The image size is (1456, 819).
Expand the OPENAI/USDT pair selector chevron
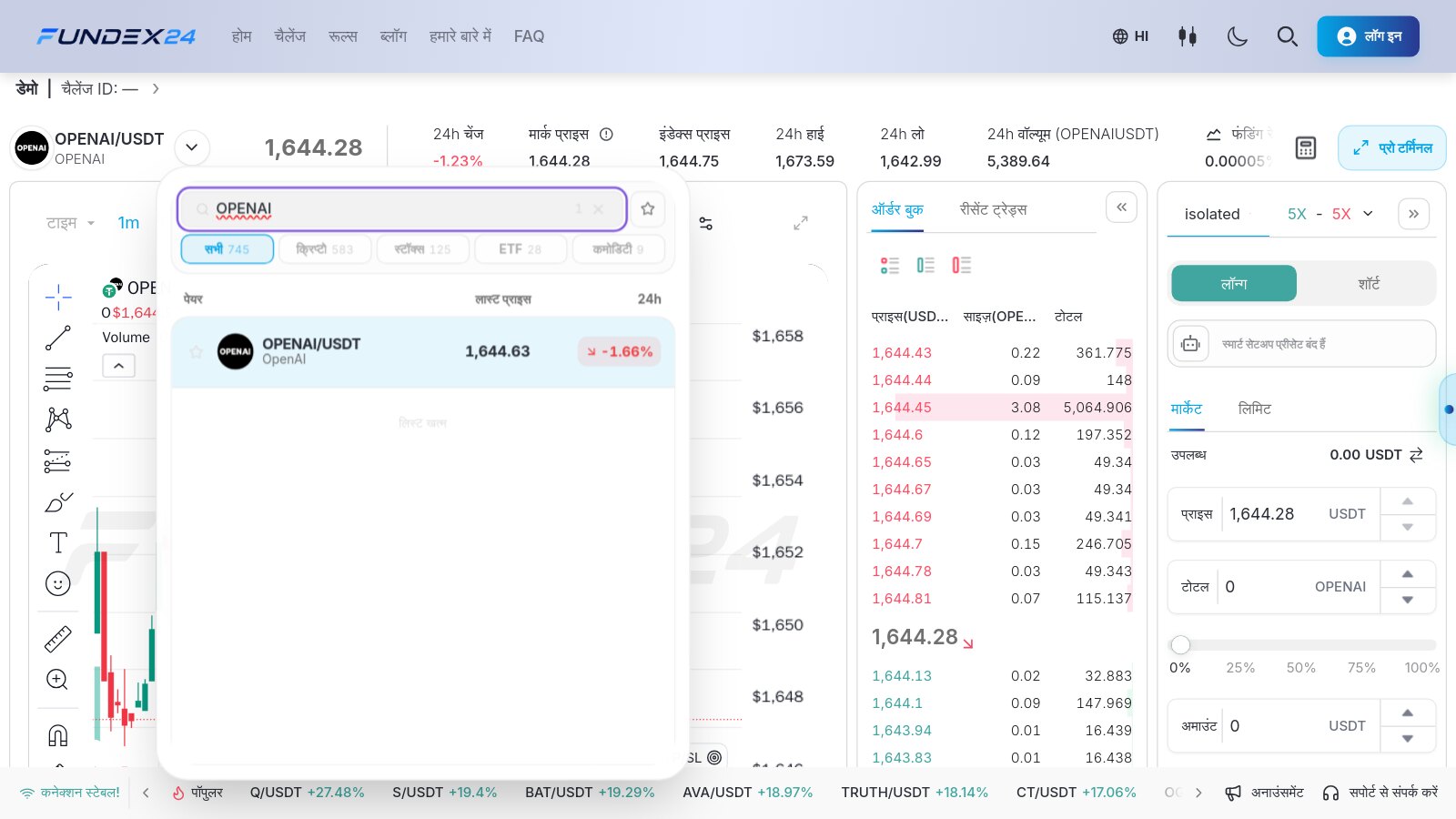(x=192, y=147)
